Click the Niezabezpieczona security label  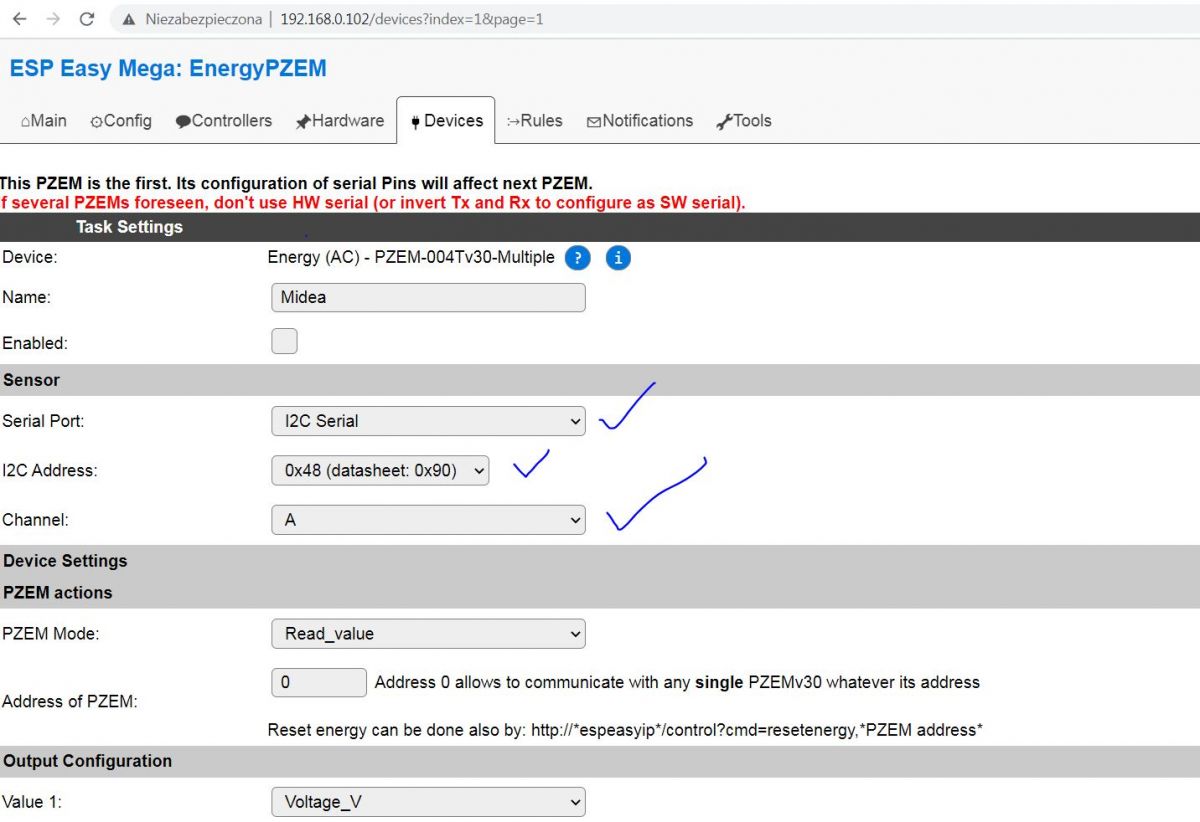click(203, 19)
